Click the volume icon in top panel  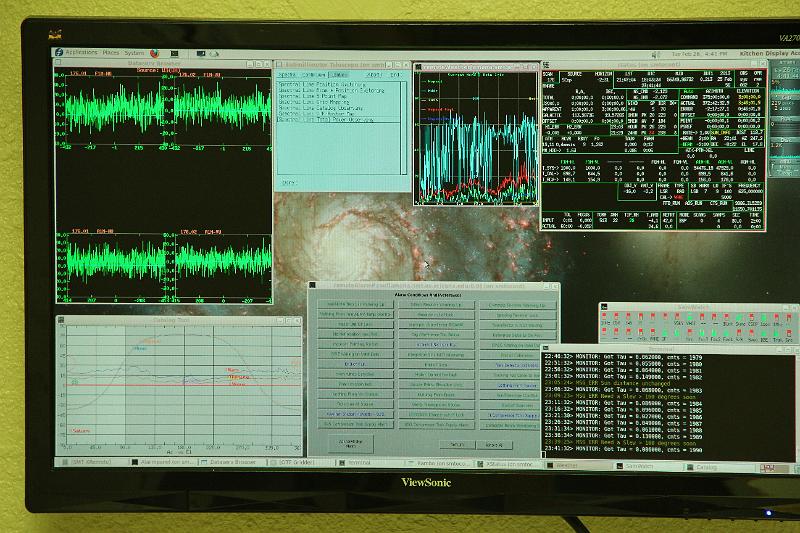(x=655, y=54)
